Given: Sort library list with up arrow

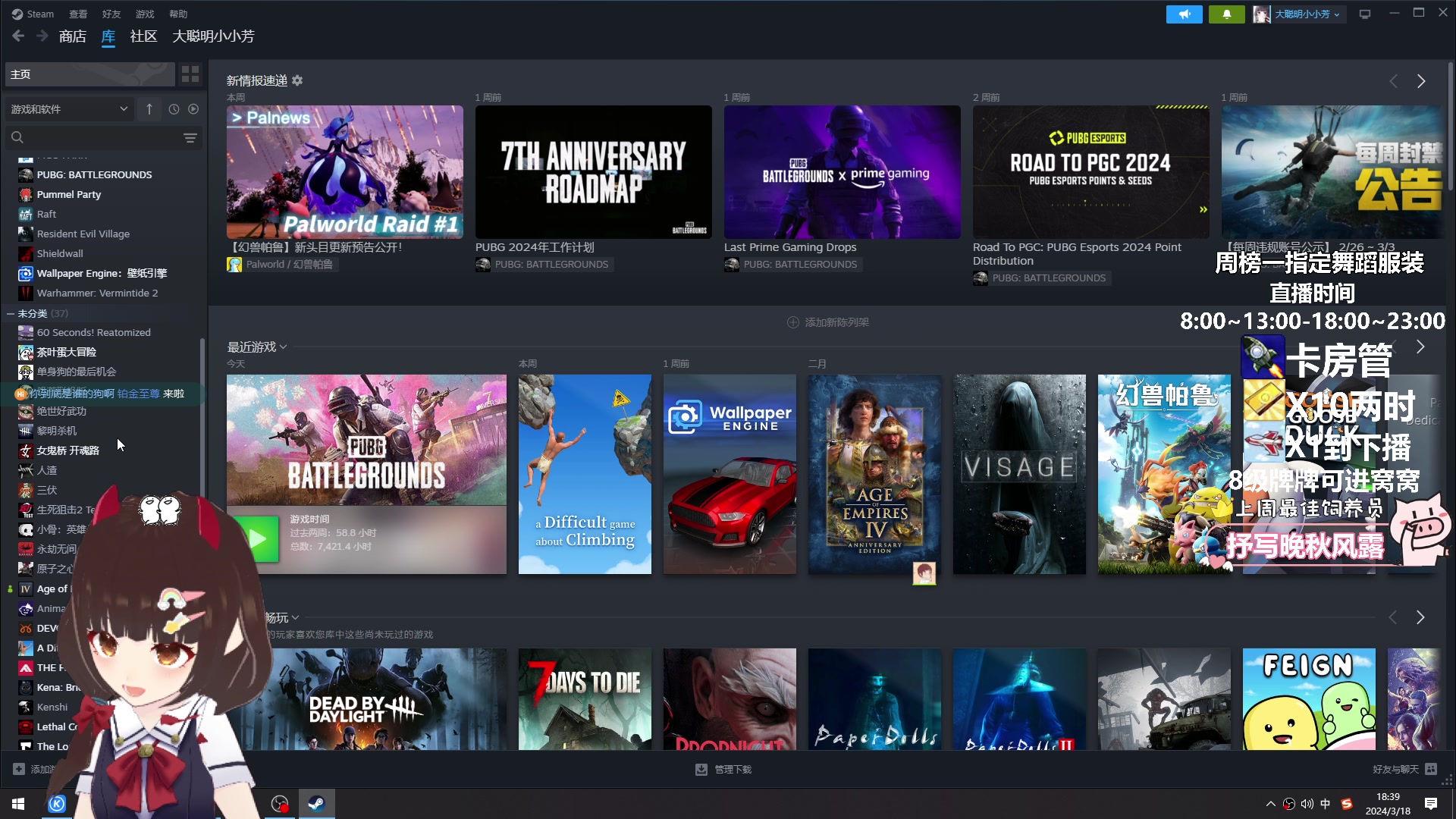Looking at the screenshot, I should [149, 109].
